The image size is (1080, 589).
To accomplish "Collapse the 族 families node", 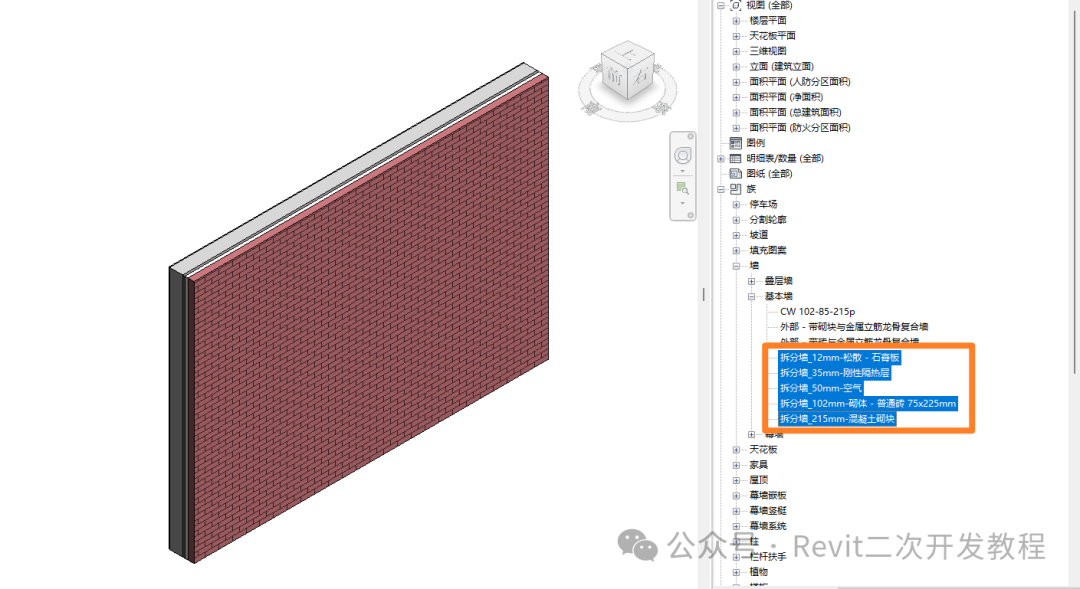I will [721, 189].
